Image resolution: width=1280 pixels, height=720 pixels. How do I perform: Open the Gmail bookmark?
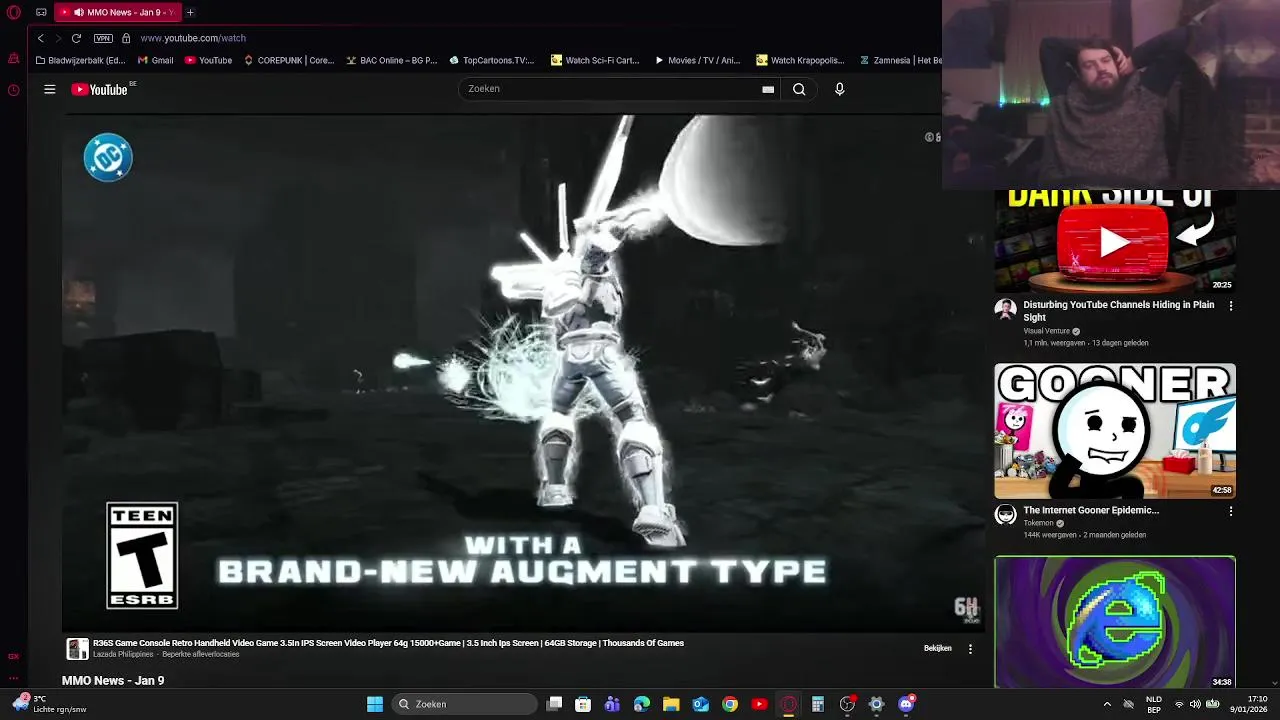[x=156, y=60]
